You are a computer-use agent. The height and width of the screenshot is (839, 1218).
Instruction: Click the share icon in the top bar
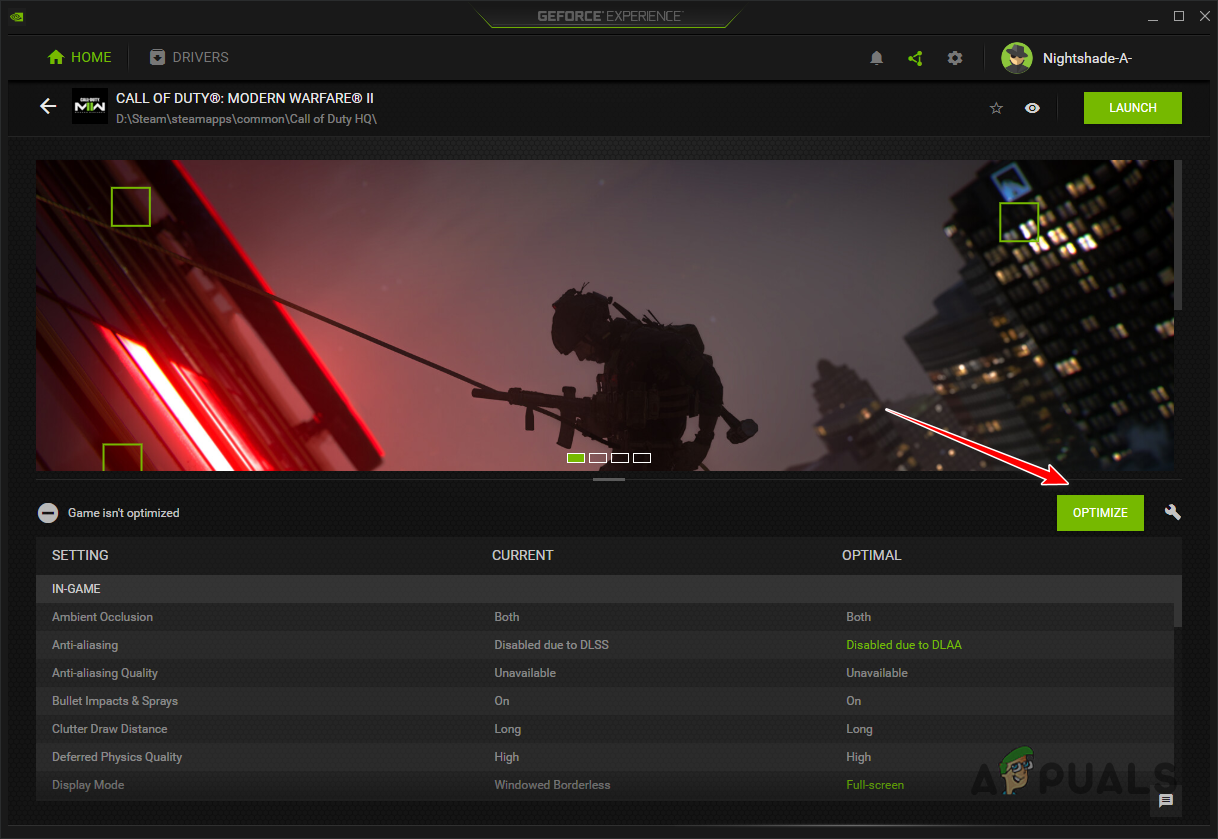tap(915, 58)
